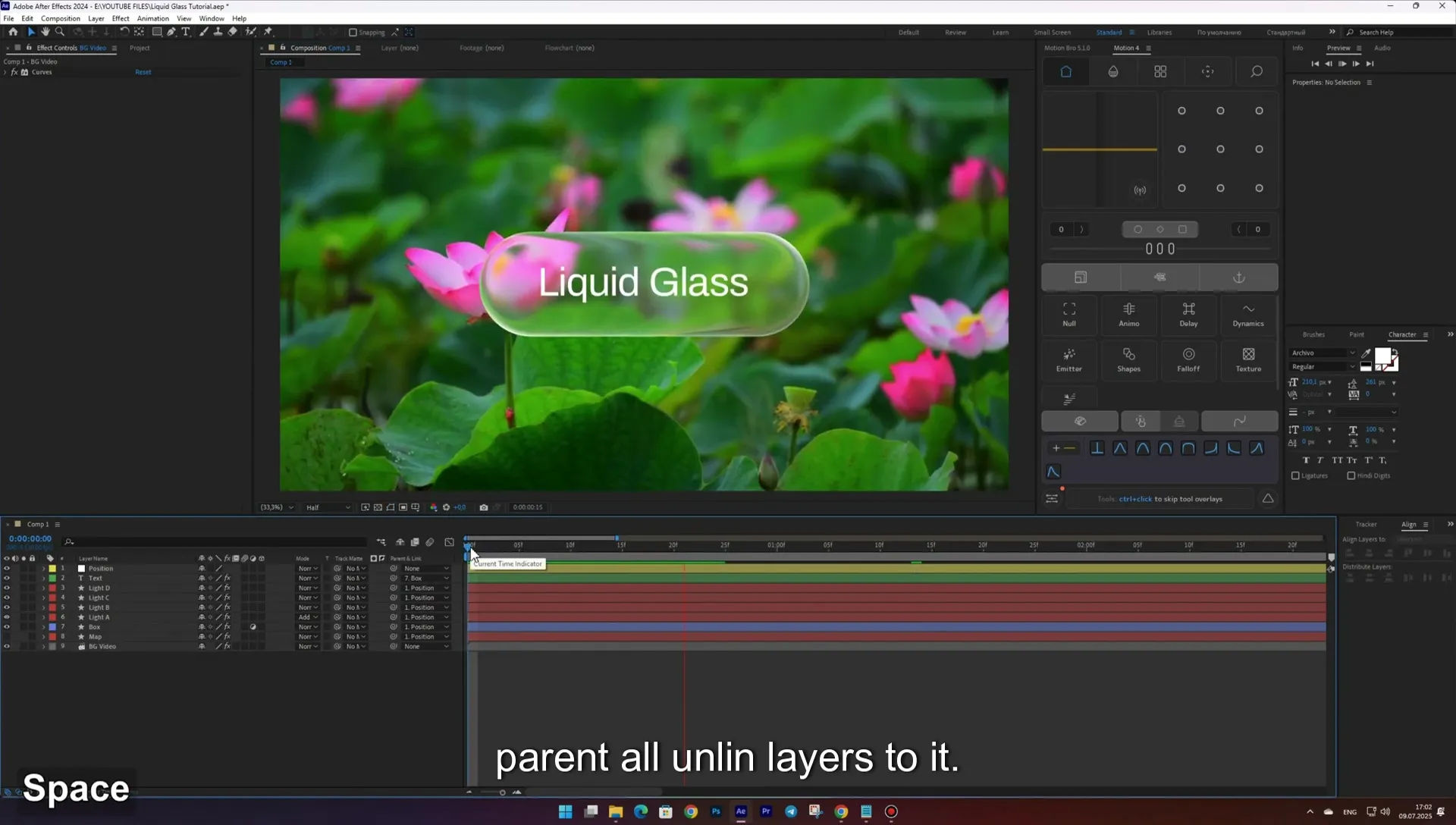Enable the Hindi Digits checkbox
Viewport: 1456px width, 825px height.
click(x=1351, y=475)
